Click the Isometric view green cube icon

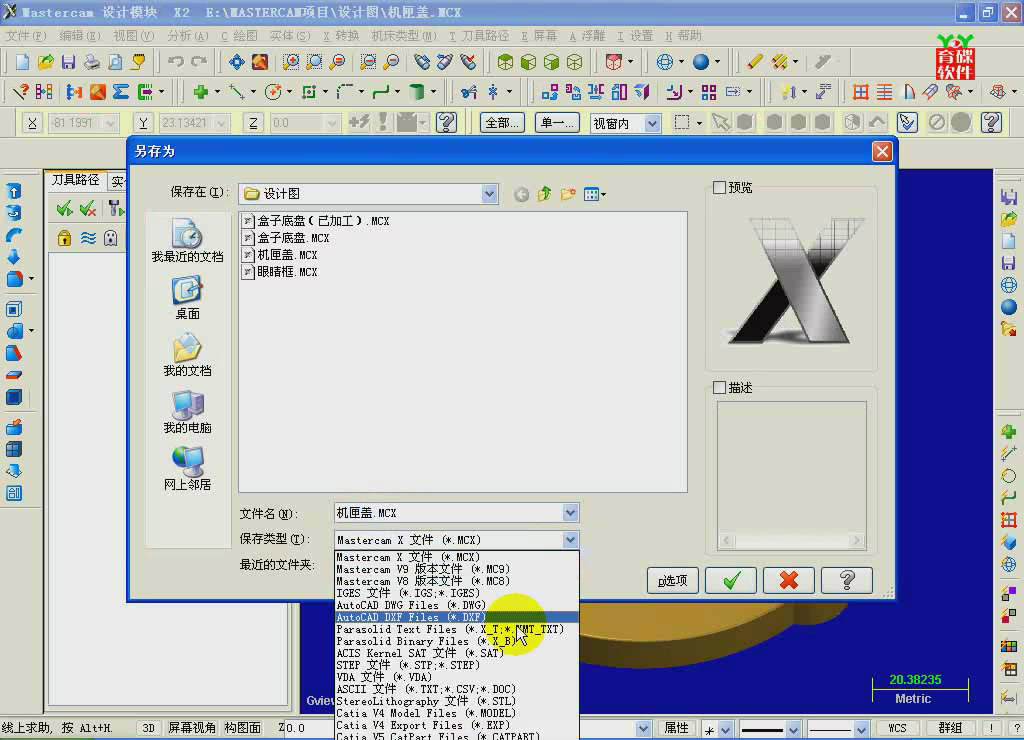(x=505, y=62)
